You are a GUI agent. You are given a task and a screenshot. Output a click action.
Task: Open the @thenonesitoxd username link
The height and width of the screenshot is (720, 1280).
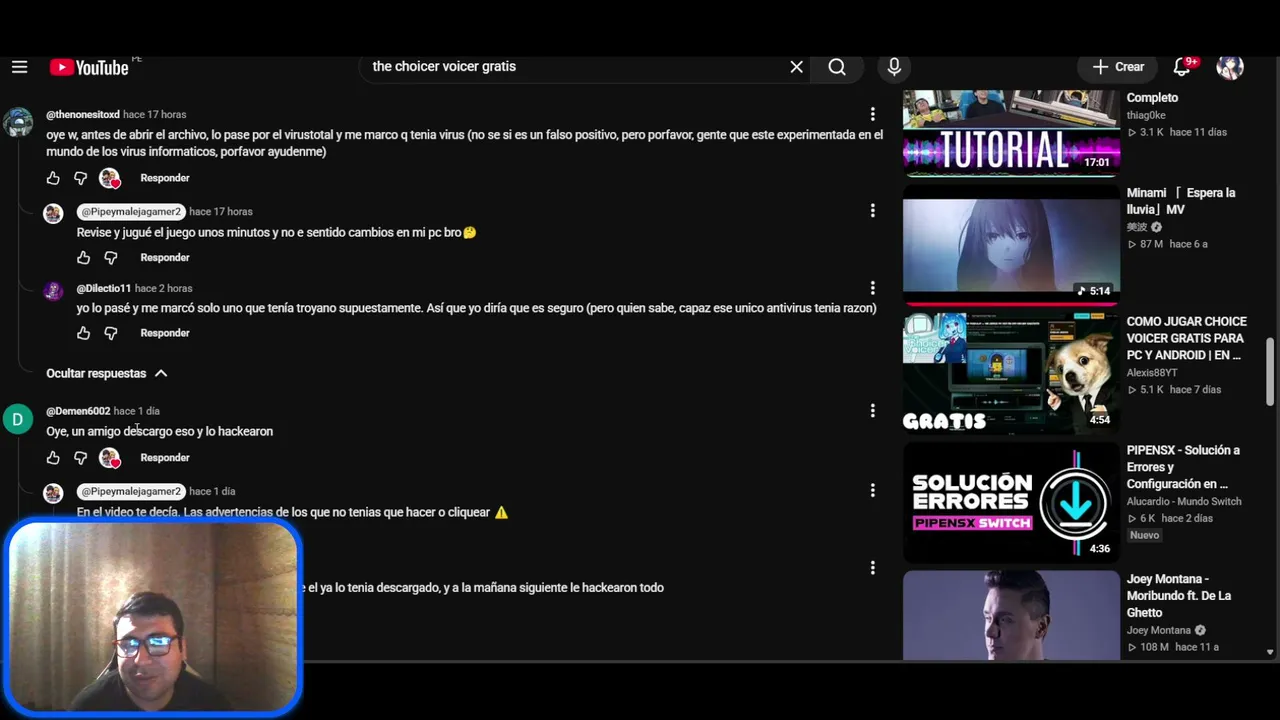click(83, 115)
